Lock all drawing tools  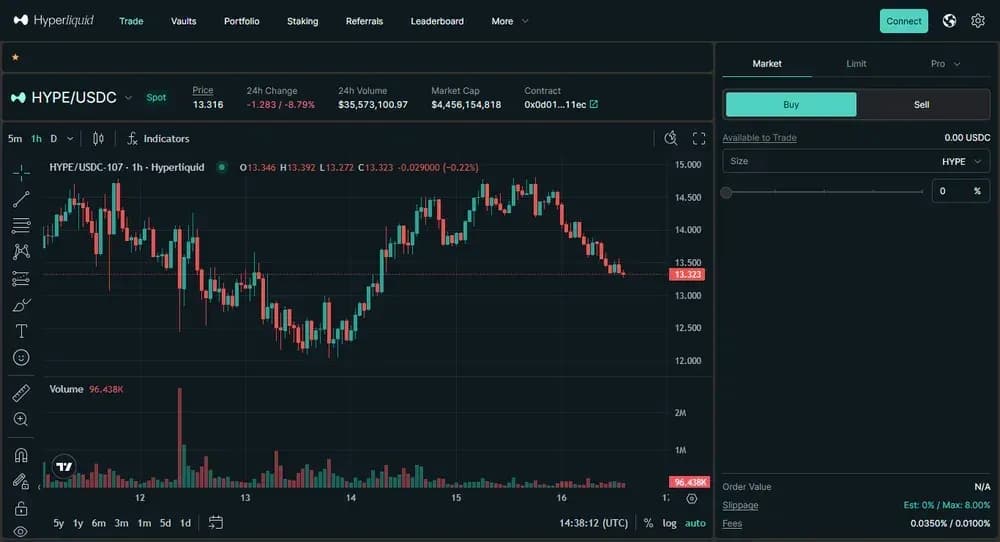pyautogui.click(x=21, y=508)
